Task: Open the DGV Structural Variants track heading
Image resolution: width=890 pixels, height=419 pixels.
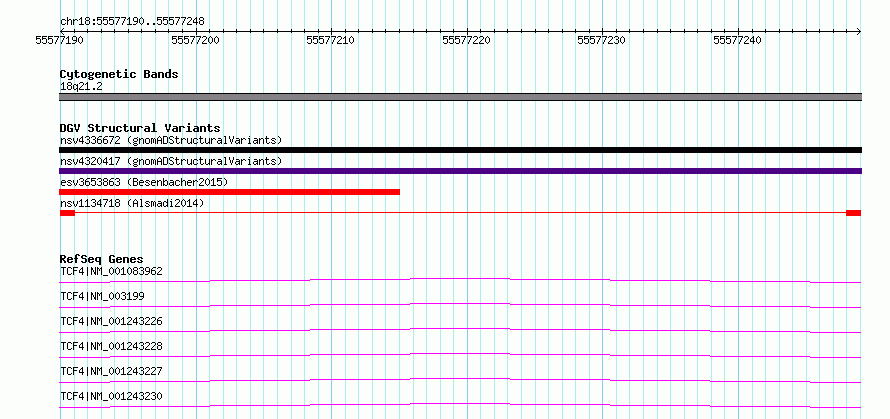Action: [140, 128]
